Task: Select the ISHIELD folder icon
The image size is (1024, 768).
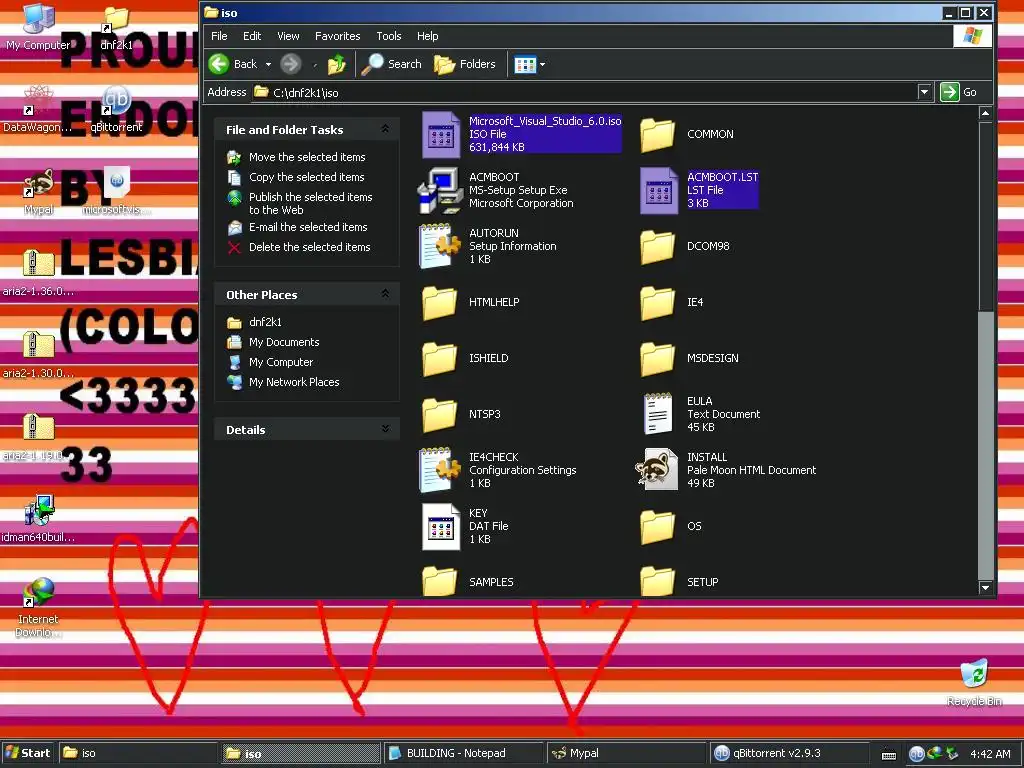Action: (440, 359)
